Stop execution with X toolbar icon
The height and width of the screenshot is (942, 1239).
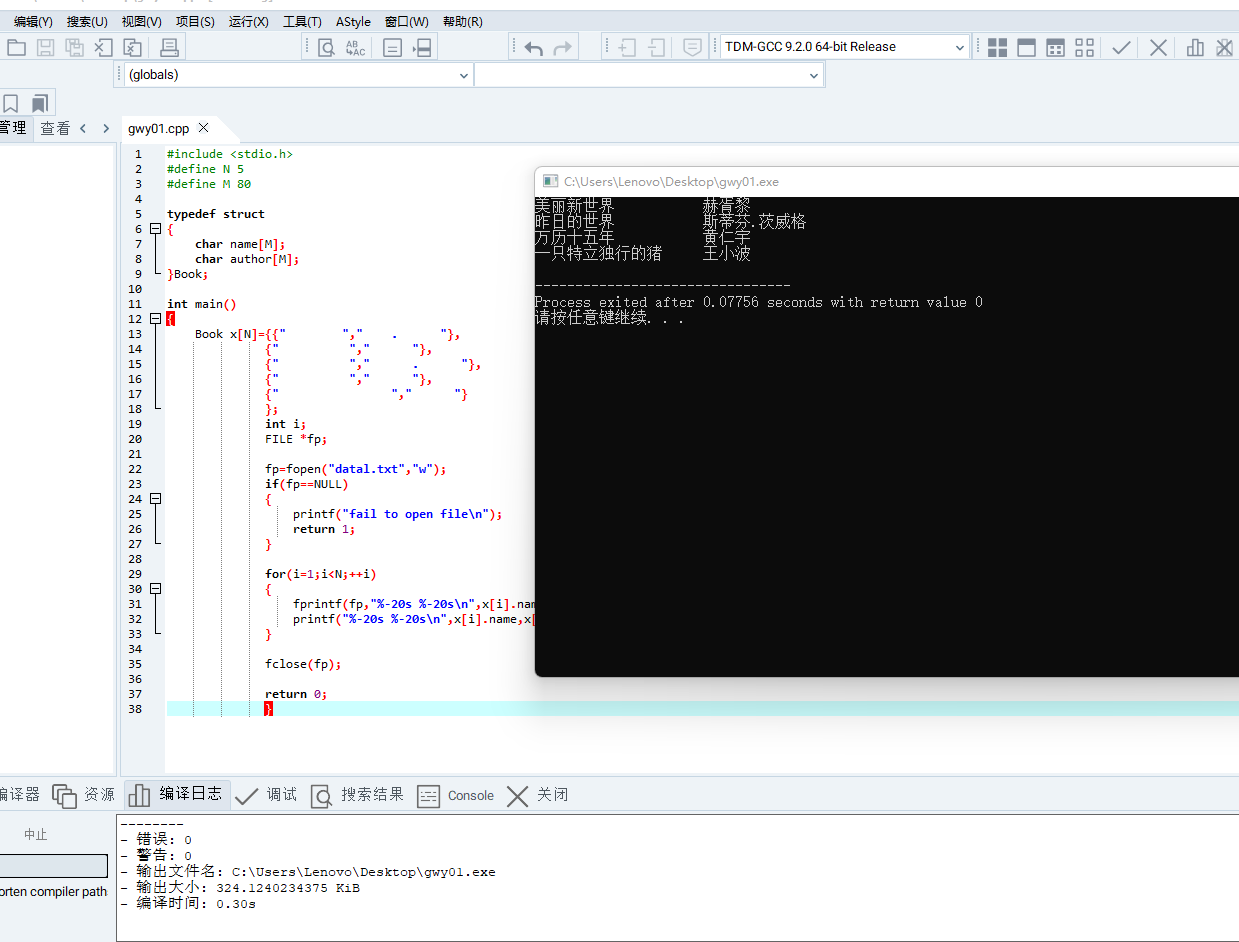point(1158,47)
